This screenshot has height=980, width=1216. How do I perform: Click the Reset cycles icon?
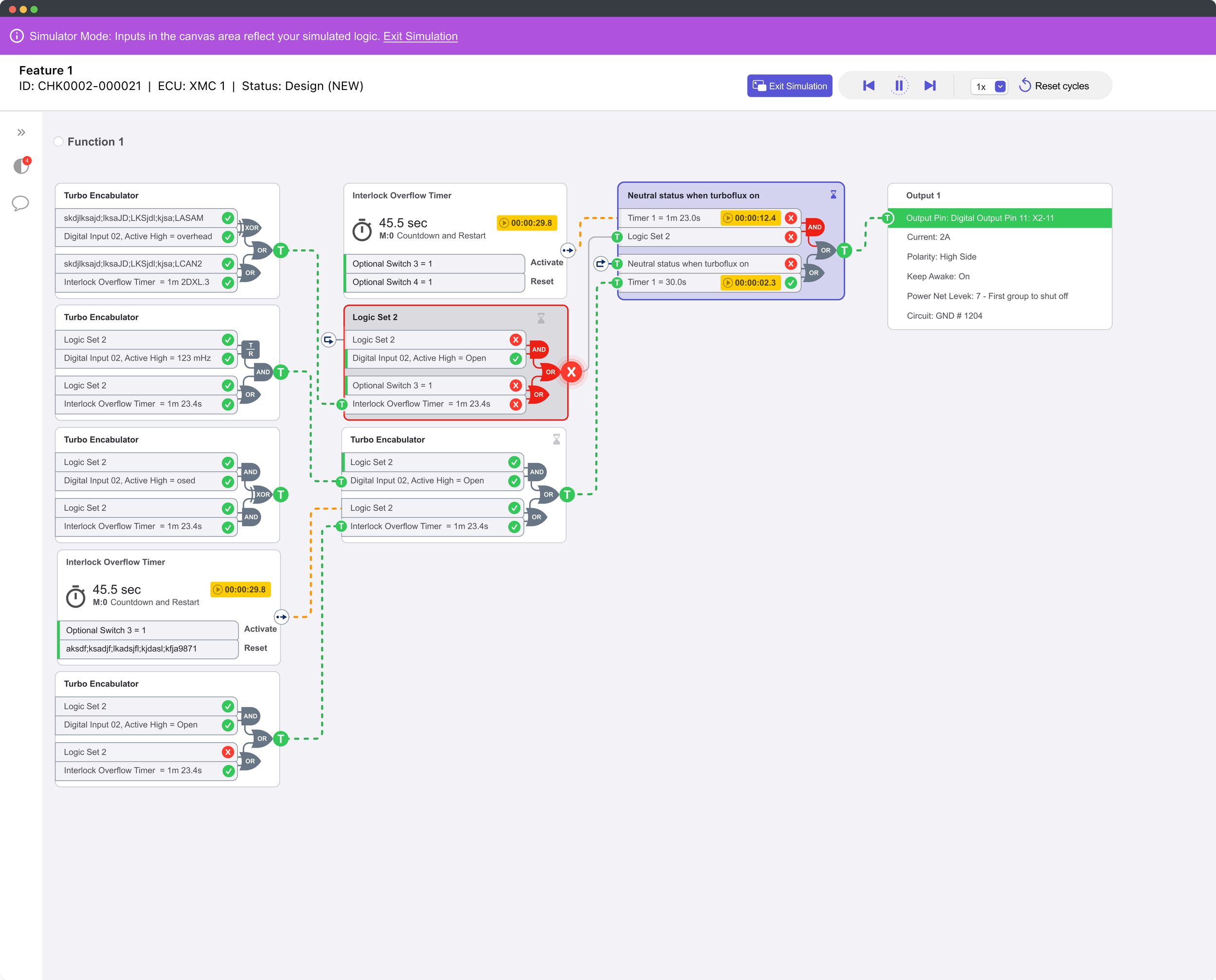(1025, 86)
